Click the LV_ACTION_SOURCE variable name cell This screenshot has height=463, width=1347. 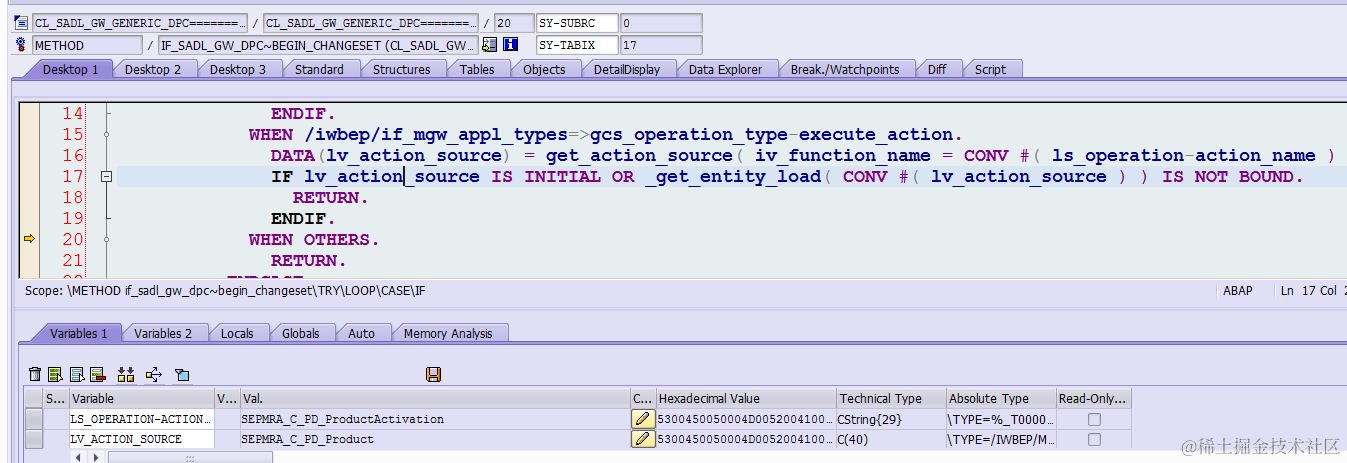click(x=141, y=439)
